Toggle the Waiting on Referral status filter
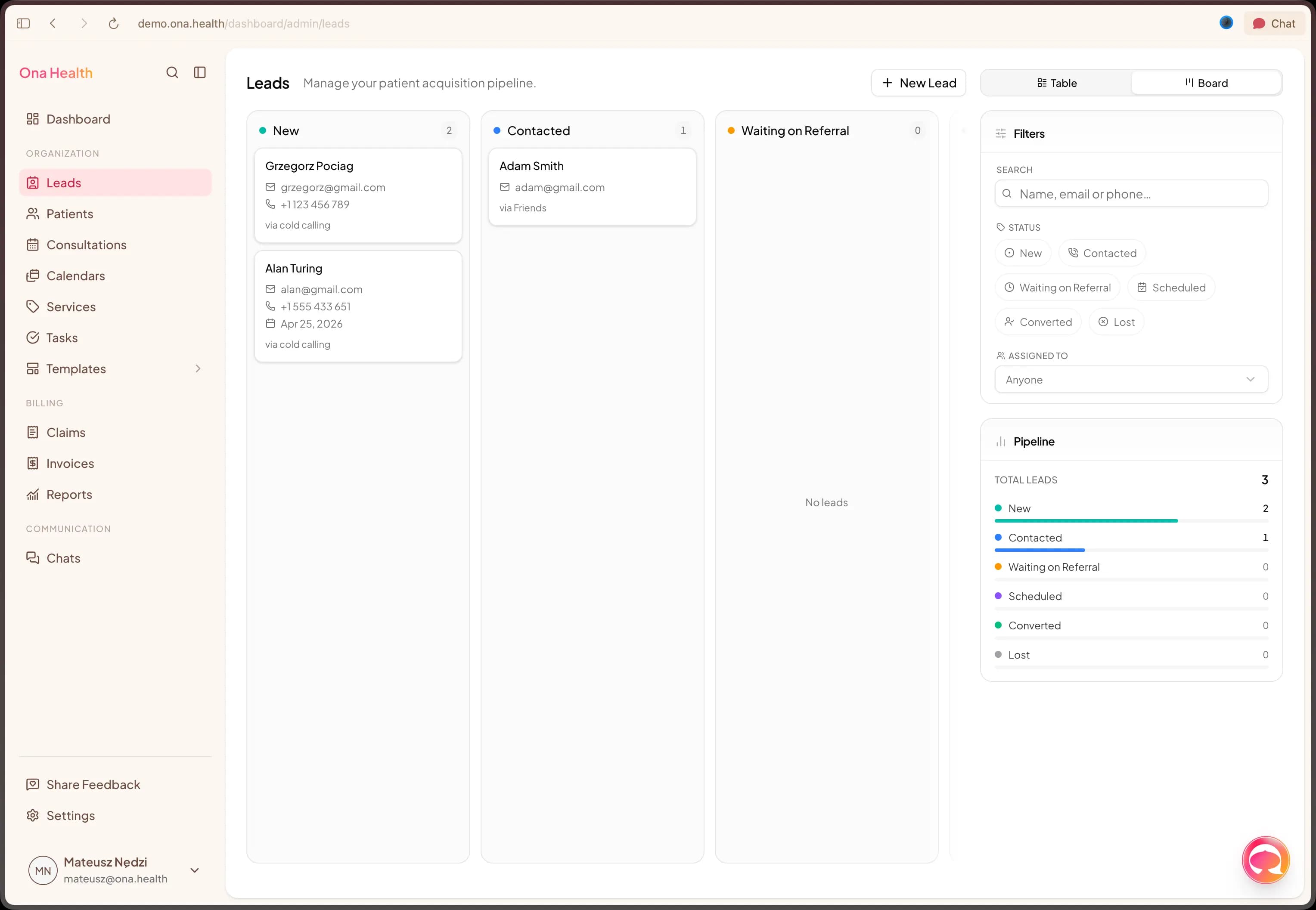The width and height of the screenshot is (1316, 910). pyautogui.click(x=1057, y=288)
